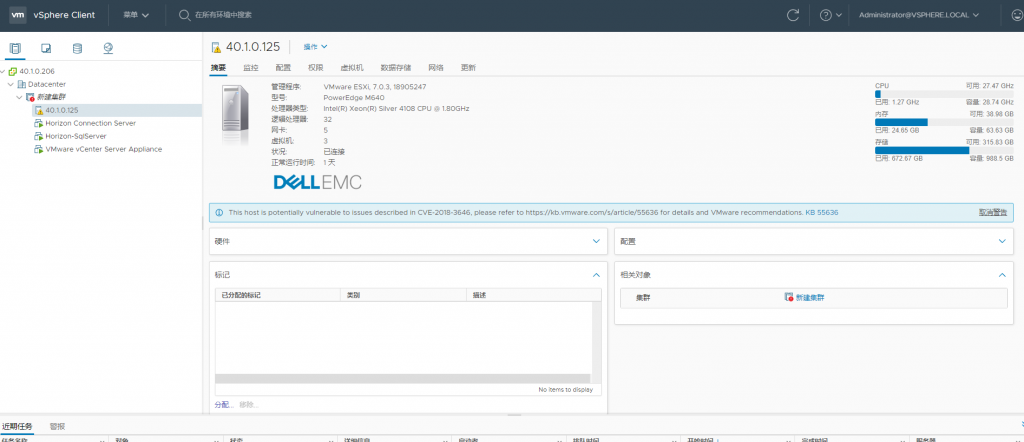Click the 分配... assign tag link
Screen dimensions: 1024x442
point(224,405)
